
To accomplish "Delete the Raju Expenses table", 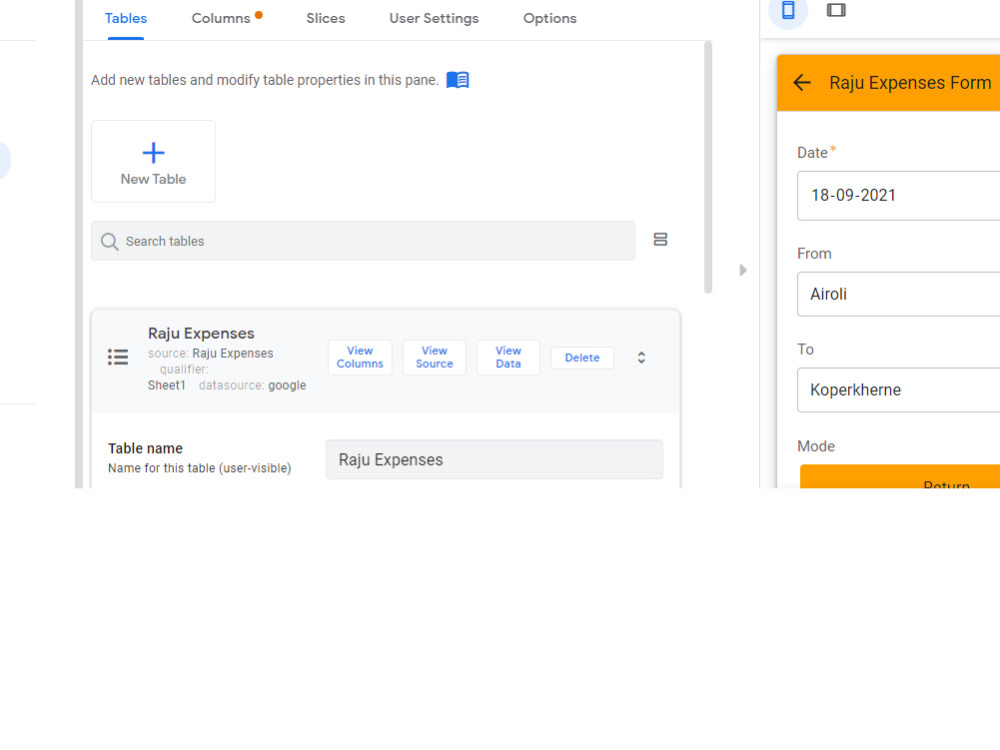I will point(582,358).
